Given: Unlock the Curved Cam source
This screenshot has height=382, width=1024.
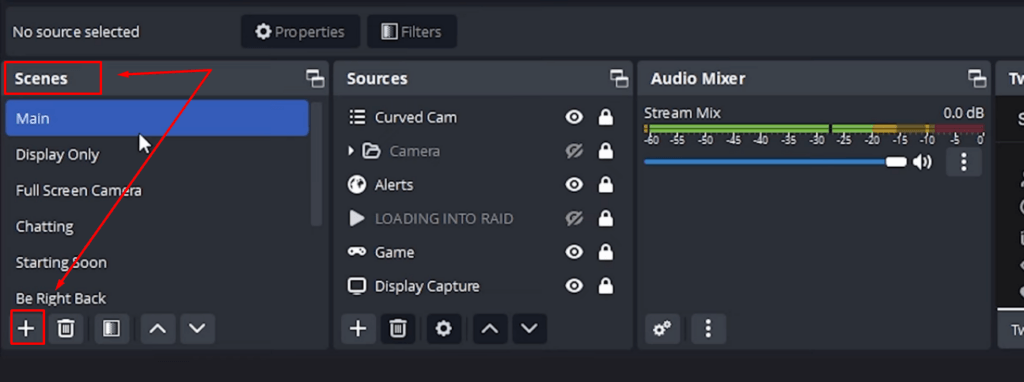Looking at the screenshot, I should coord(606,118).
